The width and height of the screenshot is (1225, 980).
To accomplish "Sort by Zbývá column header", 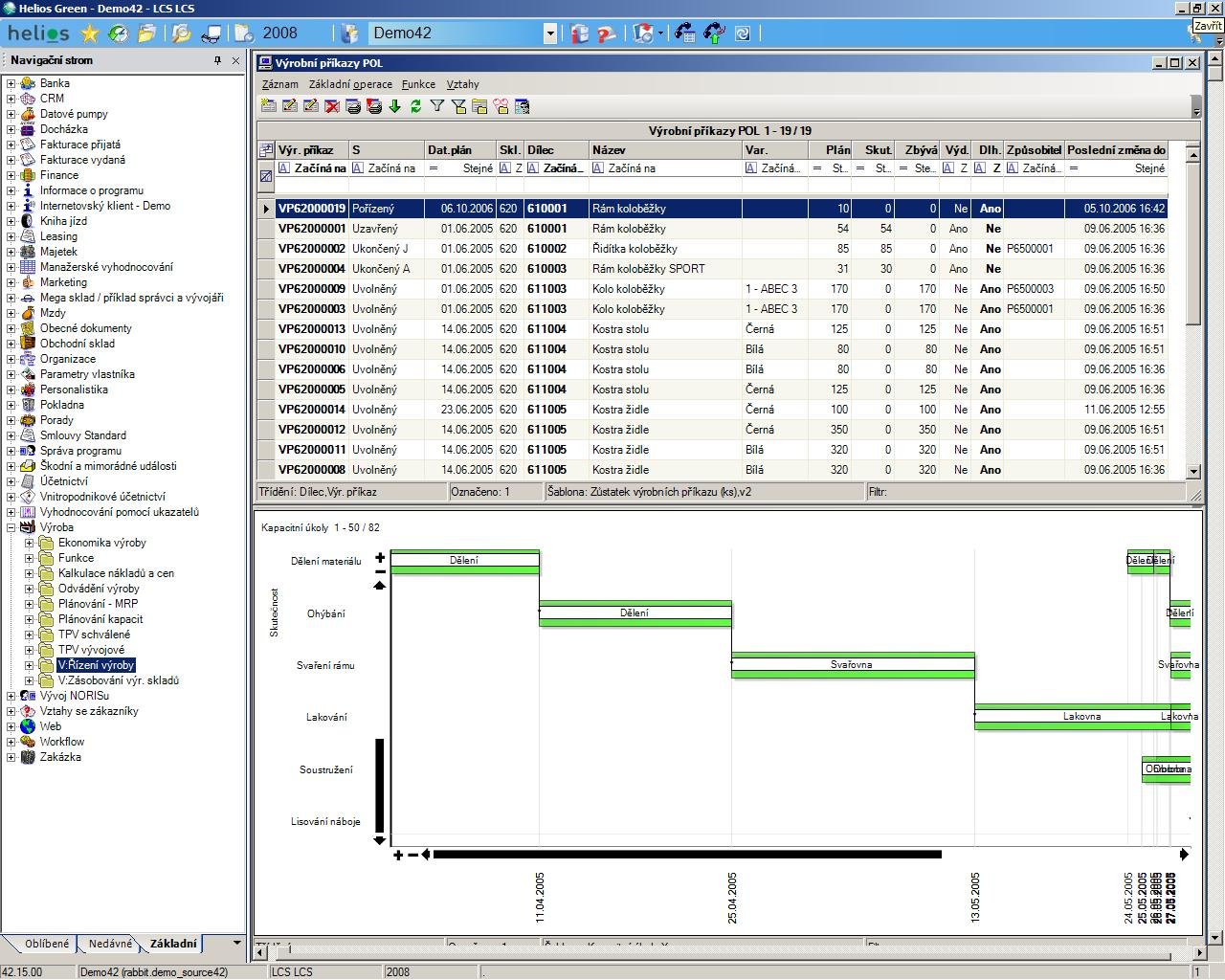I will point(920,150).
